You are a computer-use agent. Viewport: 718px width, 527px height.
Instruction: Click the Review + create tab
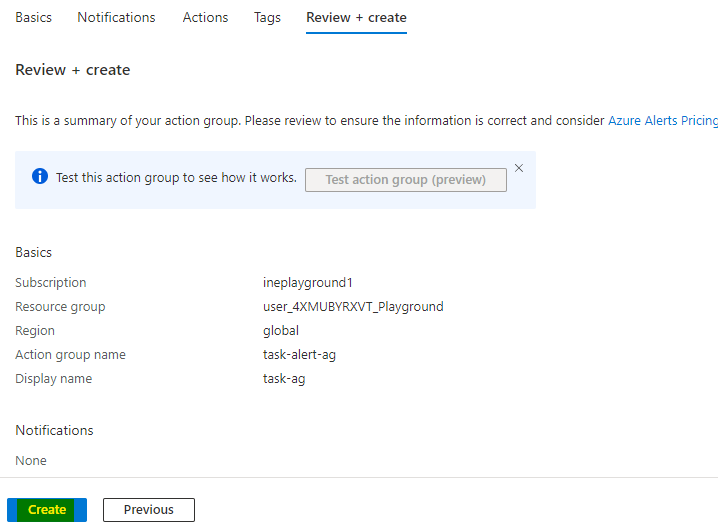[x=356, y=18]
